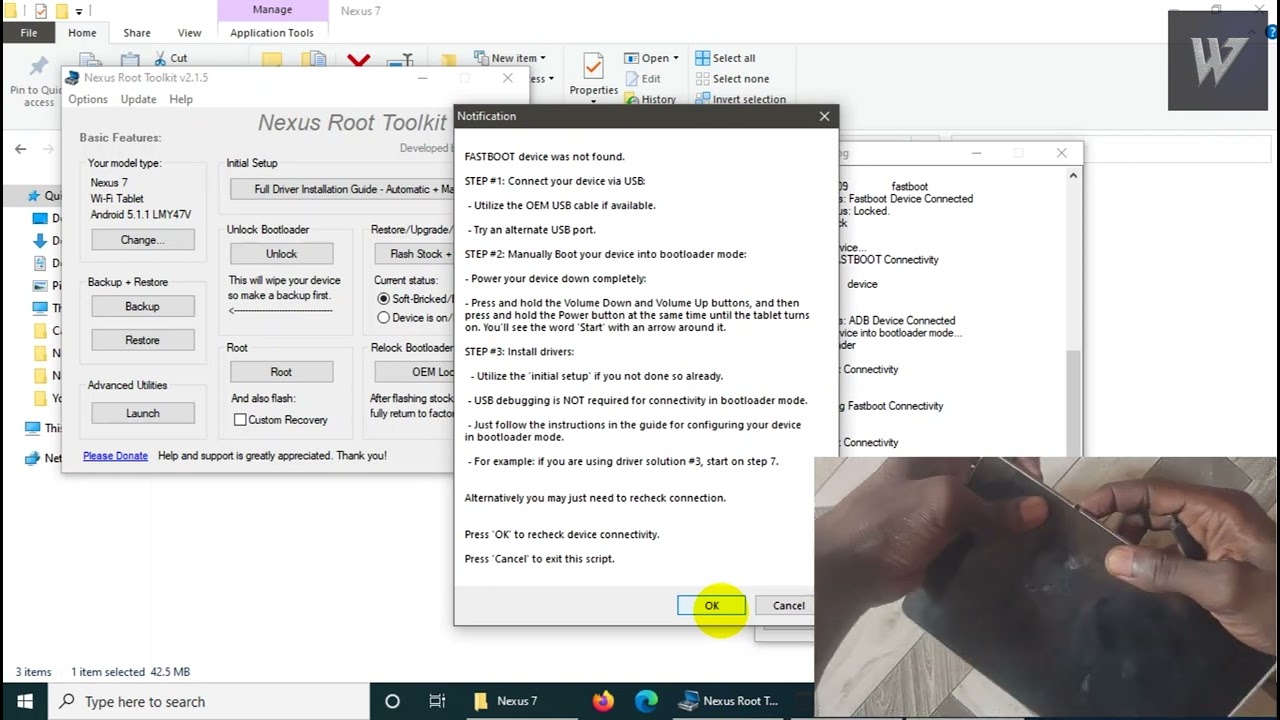Click the Root button
1280x720 pixels.
point(281,372)
